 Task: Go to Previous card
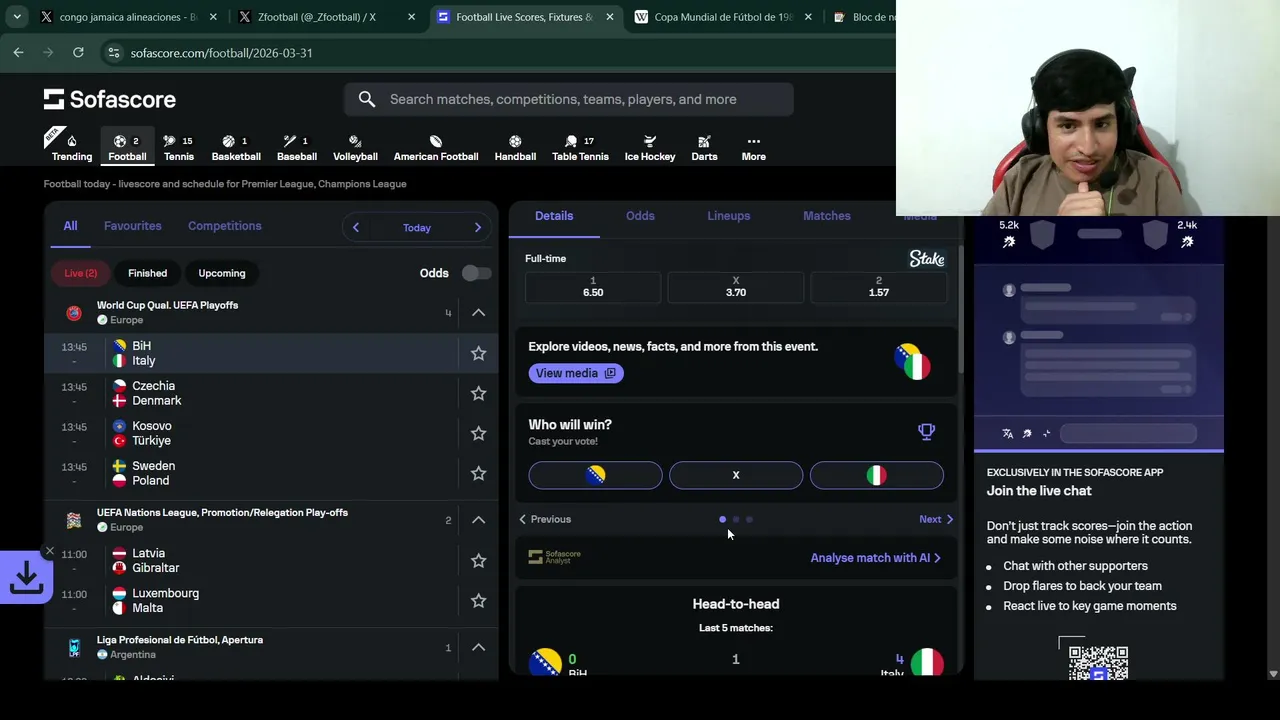point(545,519)
